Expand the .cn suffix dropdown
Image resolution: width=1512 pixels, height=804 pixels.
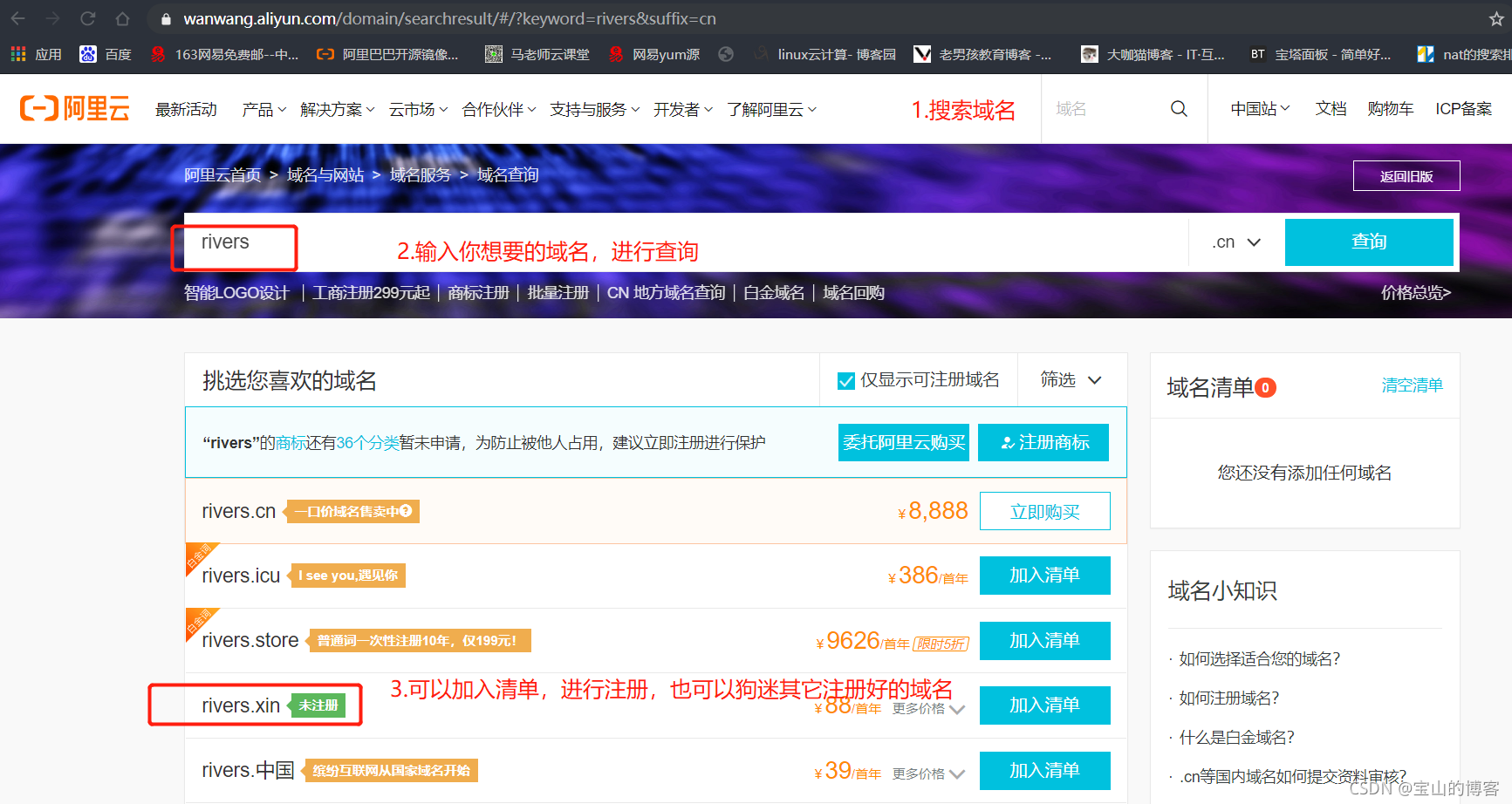[x=1236, y=242]
